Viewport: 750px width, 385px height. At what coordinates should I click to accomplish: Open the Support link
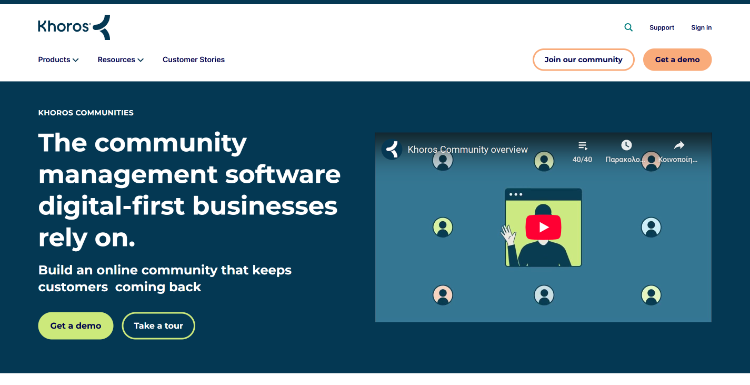662,28
